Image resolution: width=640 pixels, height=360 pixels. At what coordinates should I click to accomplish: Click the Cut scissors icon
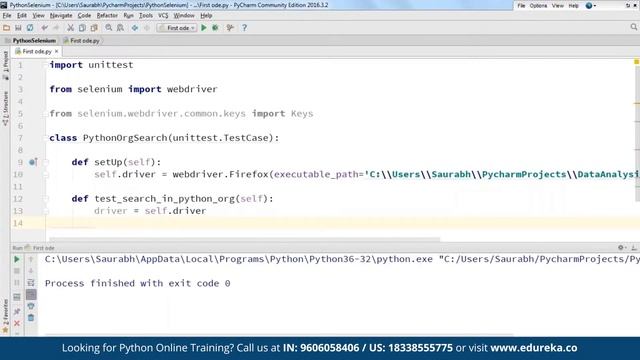click(x=70, y=28)
